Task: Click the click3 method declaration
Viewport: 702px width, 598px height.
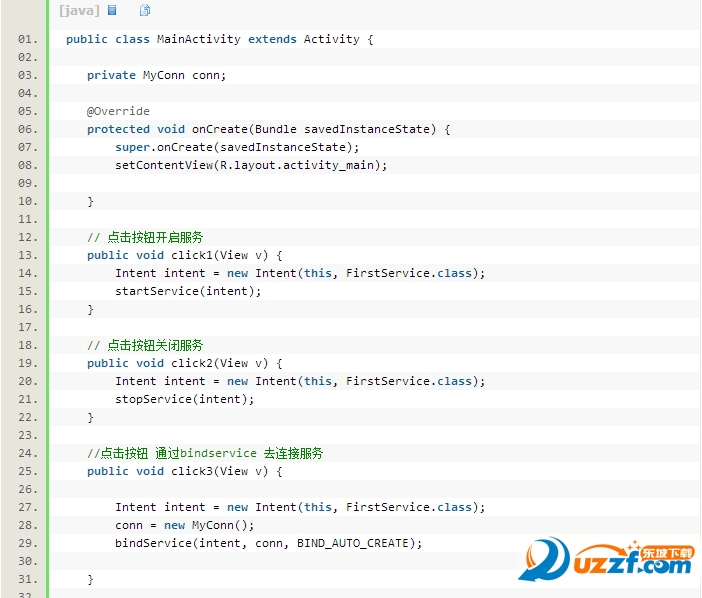Action: (184, 471)
